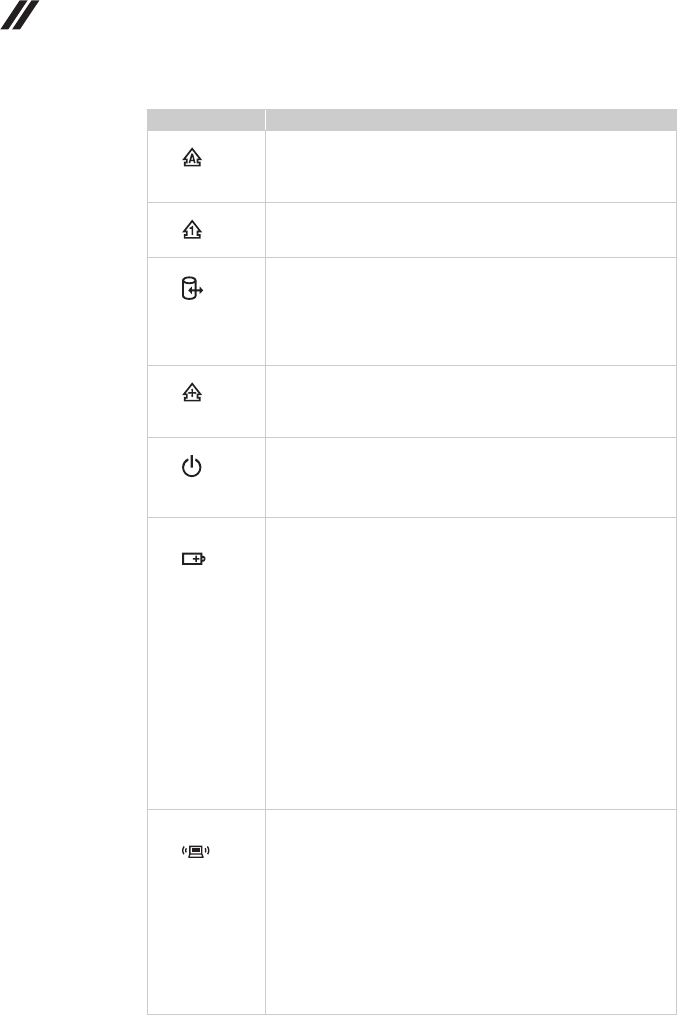Screen dimensions: 677x1015
Task: Click blank description cell beside plus-arrow icon
Action: pos(470,401)
